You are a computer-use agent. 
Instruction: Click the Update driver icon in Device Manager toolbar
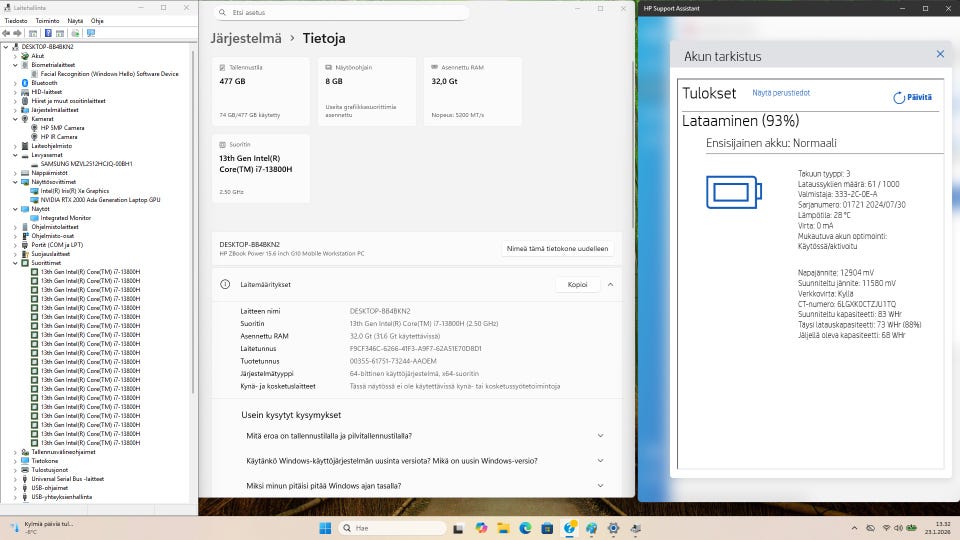click(75, 33)
